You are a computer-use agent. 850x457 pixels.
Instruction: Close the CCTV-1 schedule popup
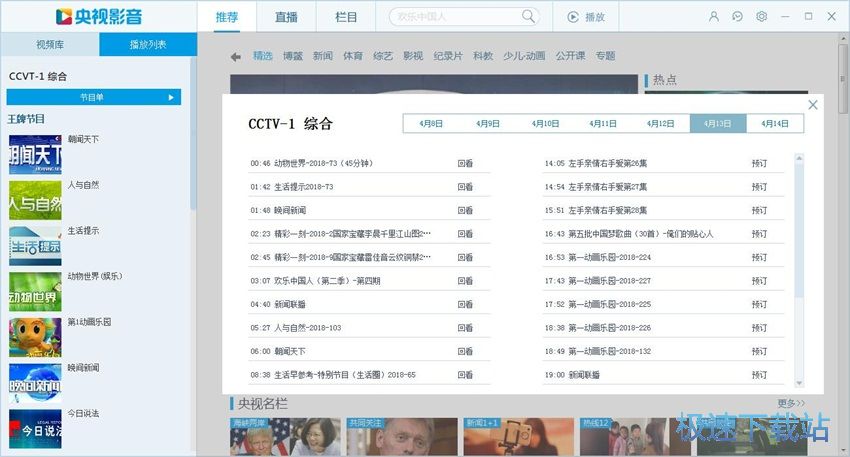coord(813,105)
